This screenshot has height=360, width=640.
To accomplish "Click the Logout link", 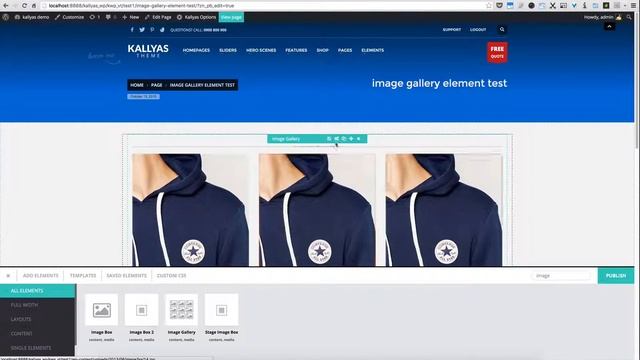I will click(x=478, y=29).
